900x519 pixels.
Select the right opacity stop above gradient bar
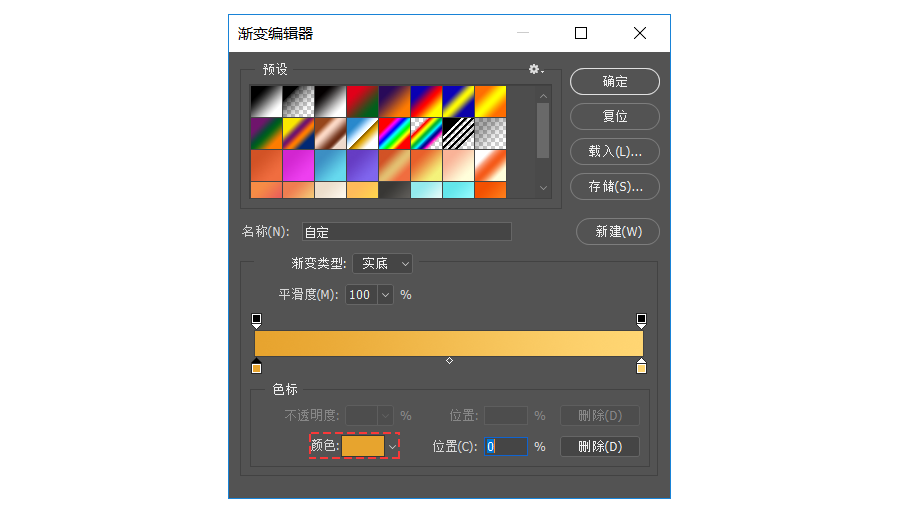point(641,320)
